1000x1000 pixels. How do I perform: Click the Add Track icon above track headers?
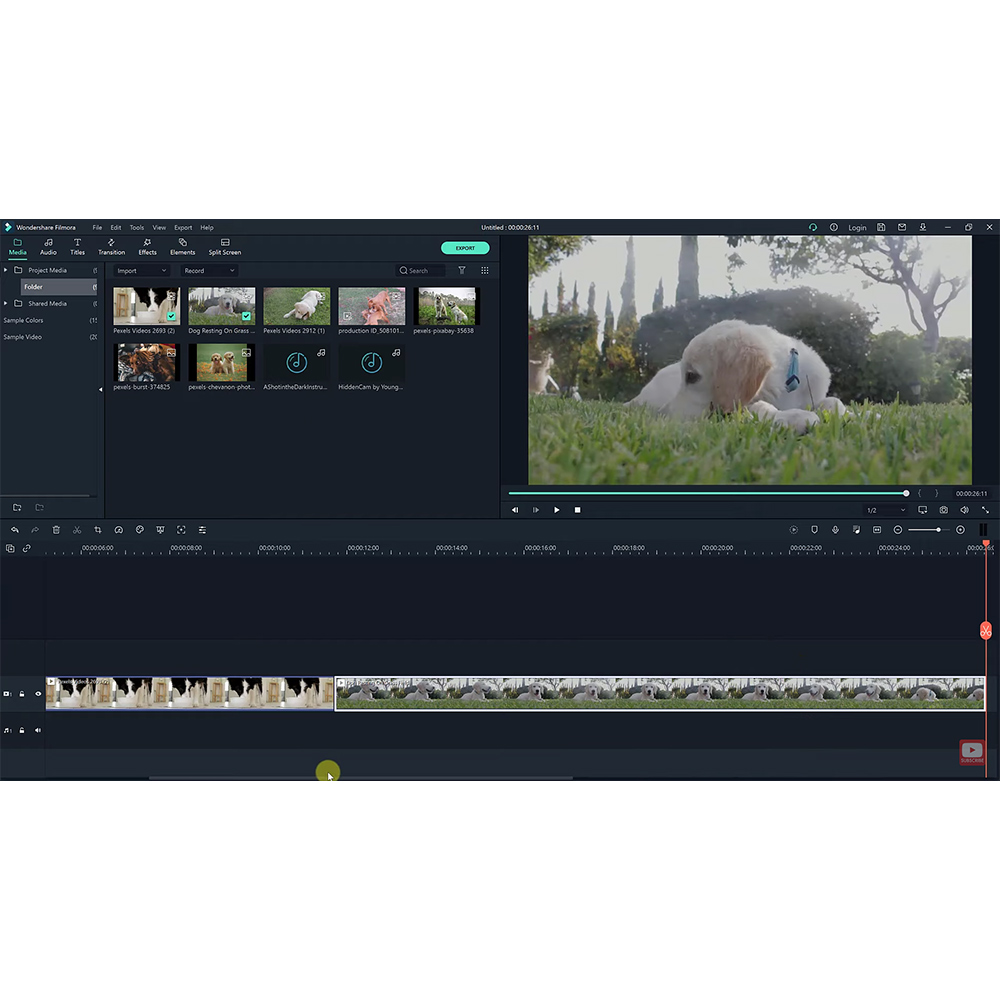pos(10,548)
